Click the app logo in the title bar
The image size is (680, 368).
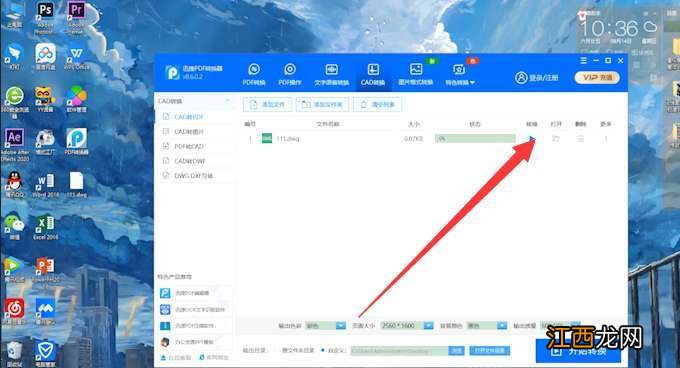coord(172,72)
